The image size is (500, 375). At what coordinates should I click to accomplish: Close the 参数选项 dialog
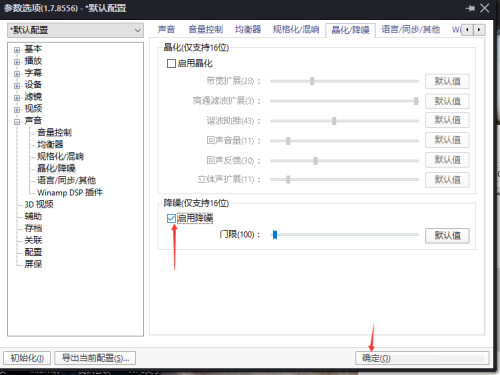point(485,8)
